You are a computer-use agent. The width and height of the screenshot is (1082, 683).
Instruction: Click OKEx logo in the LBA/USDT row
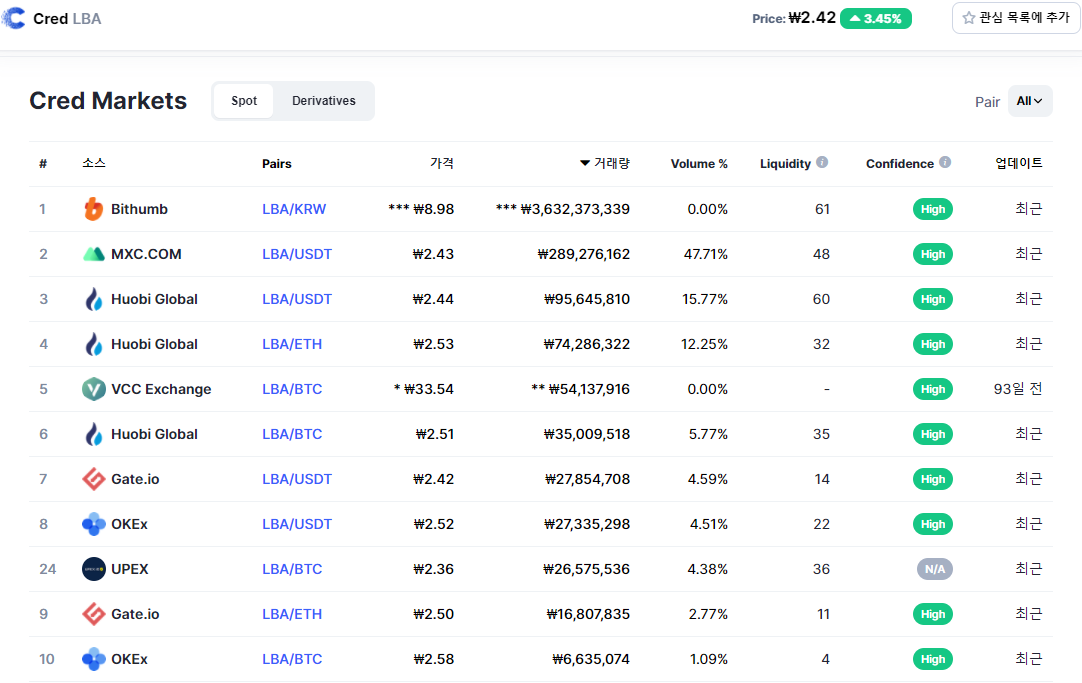pyautogui.click(x=93, y=524)
